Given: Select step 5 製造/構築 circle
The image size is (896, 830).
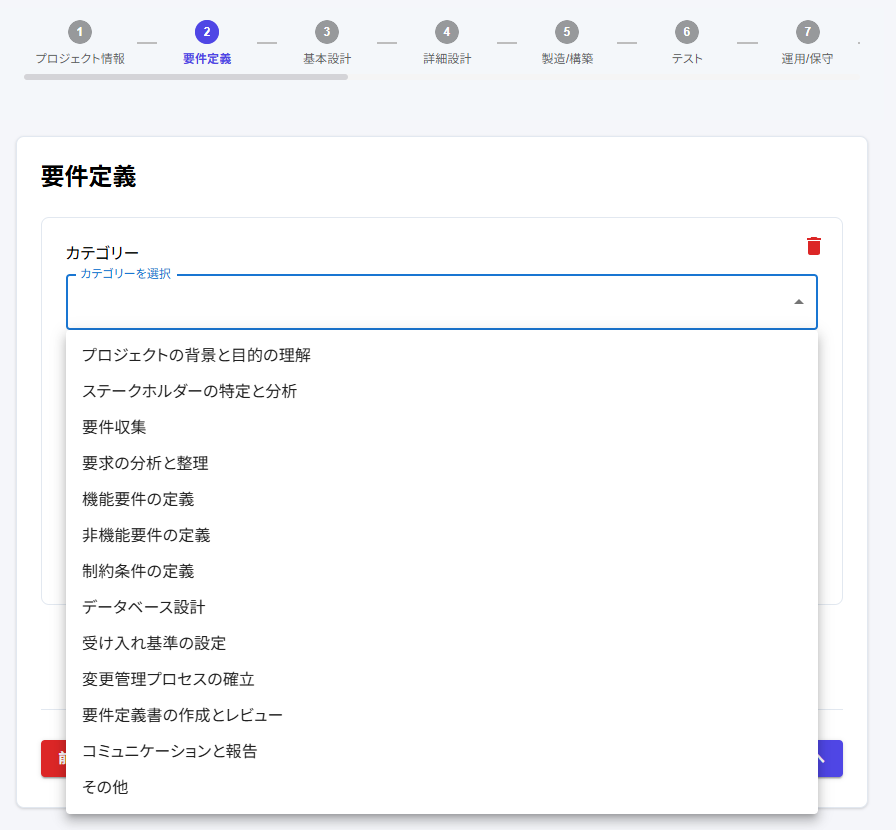Looking at the screenshot, I should coord(566,31).
